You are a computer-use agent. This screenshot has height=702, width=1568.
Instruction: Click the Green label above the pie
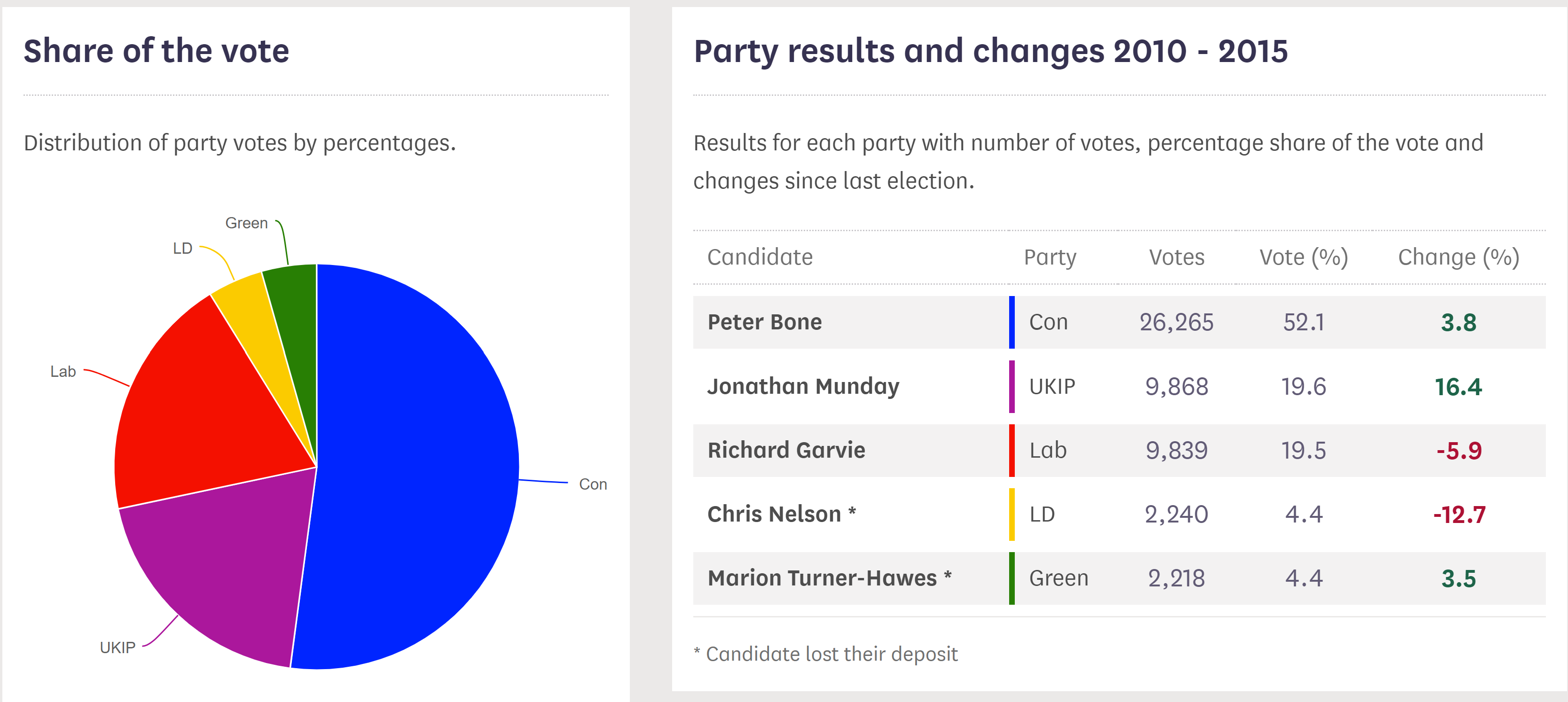[246, 223]
